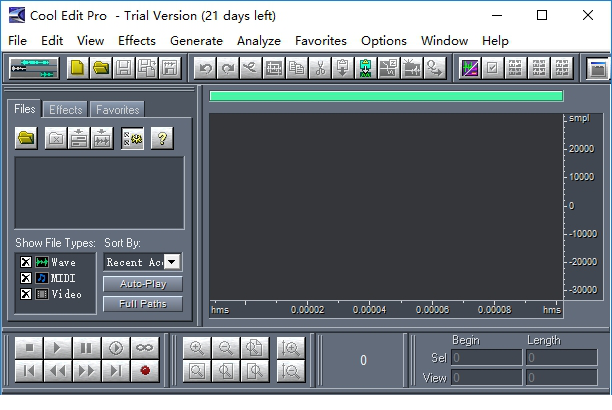Zoom in horizontally magnifier plus icon
The height and width of the screenshot is (410, 612).
tap(197, 348)
